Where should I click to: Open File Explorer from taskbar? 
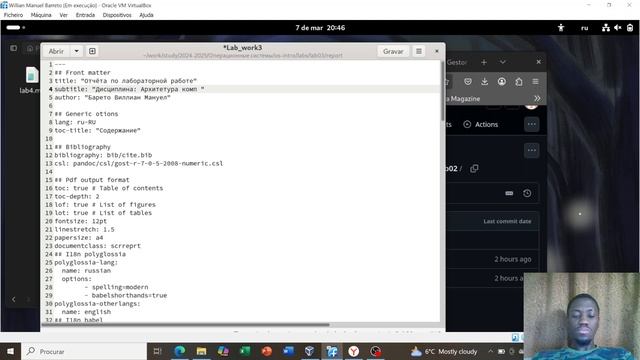point(201,351)
